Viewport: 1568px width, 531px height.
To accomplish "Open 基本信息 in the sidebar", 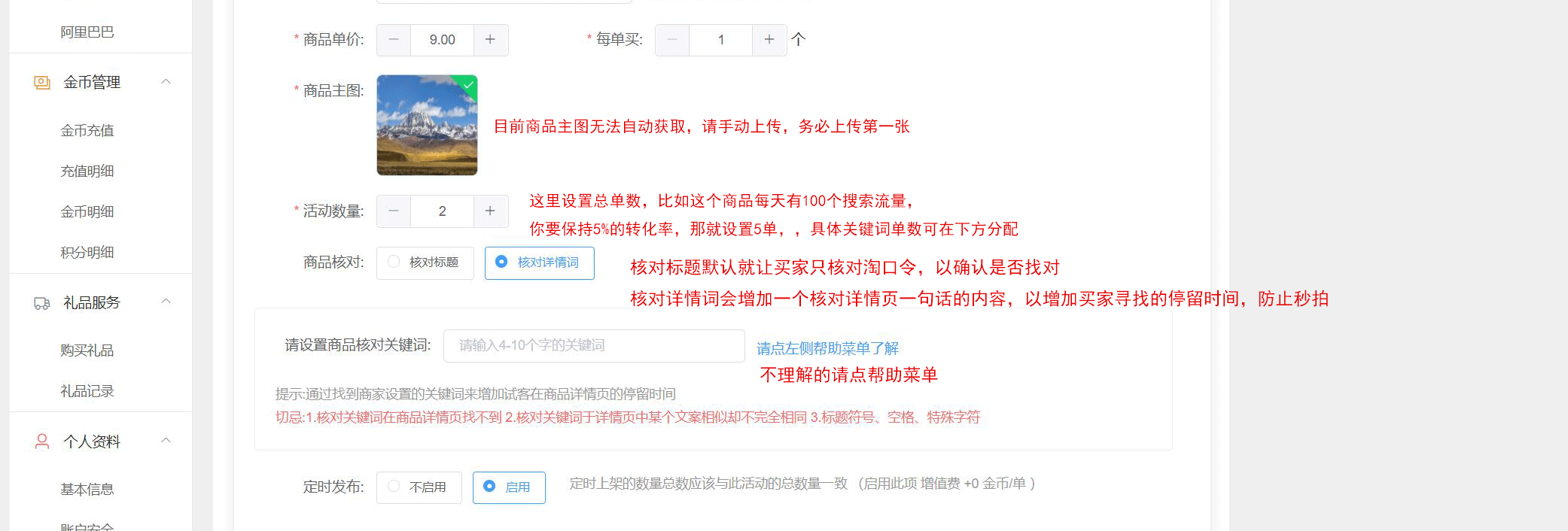I will (x=87, y=490).
